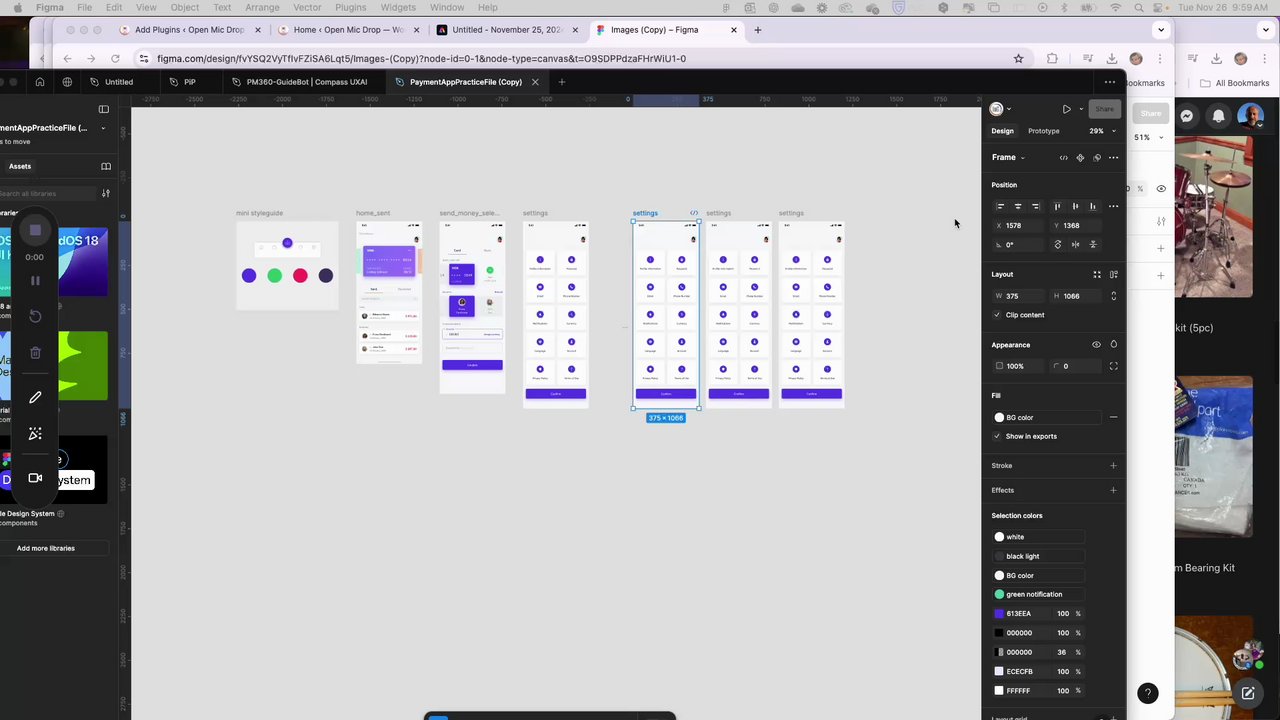Open the user avatar dropdown

1000,109
